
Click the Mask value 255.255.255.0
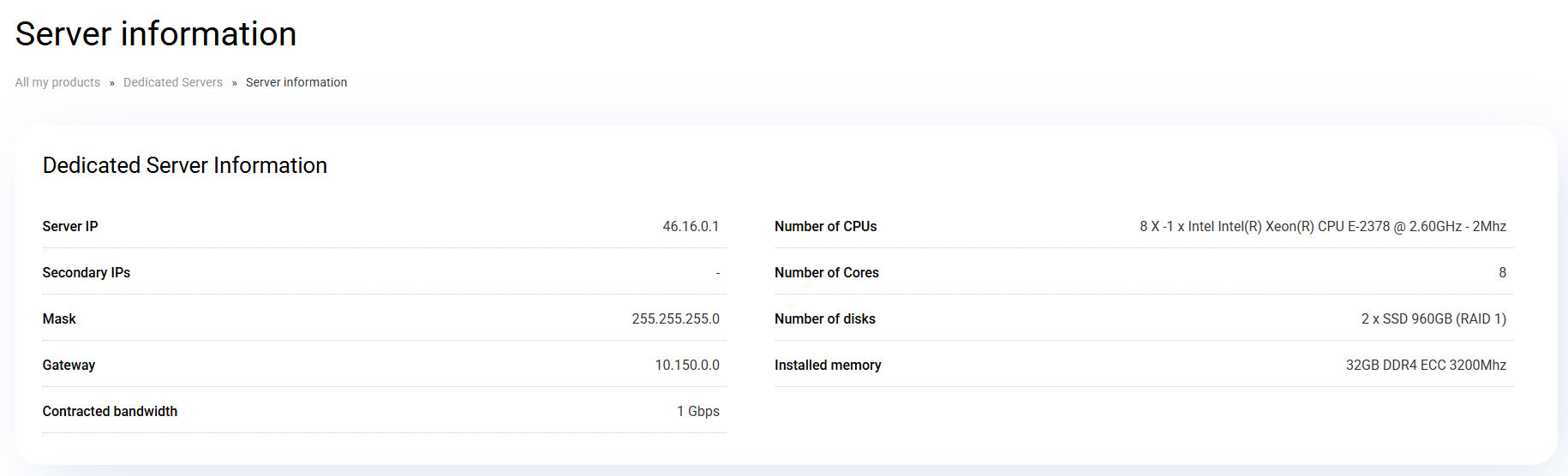tap(675, 318)
